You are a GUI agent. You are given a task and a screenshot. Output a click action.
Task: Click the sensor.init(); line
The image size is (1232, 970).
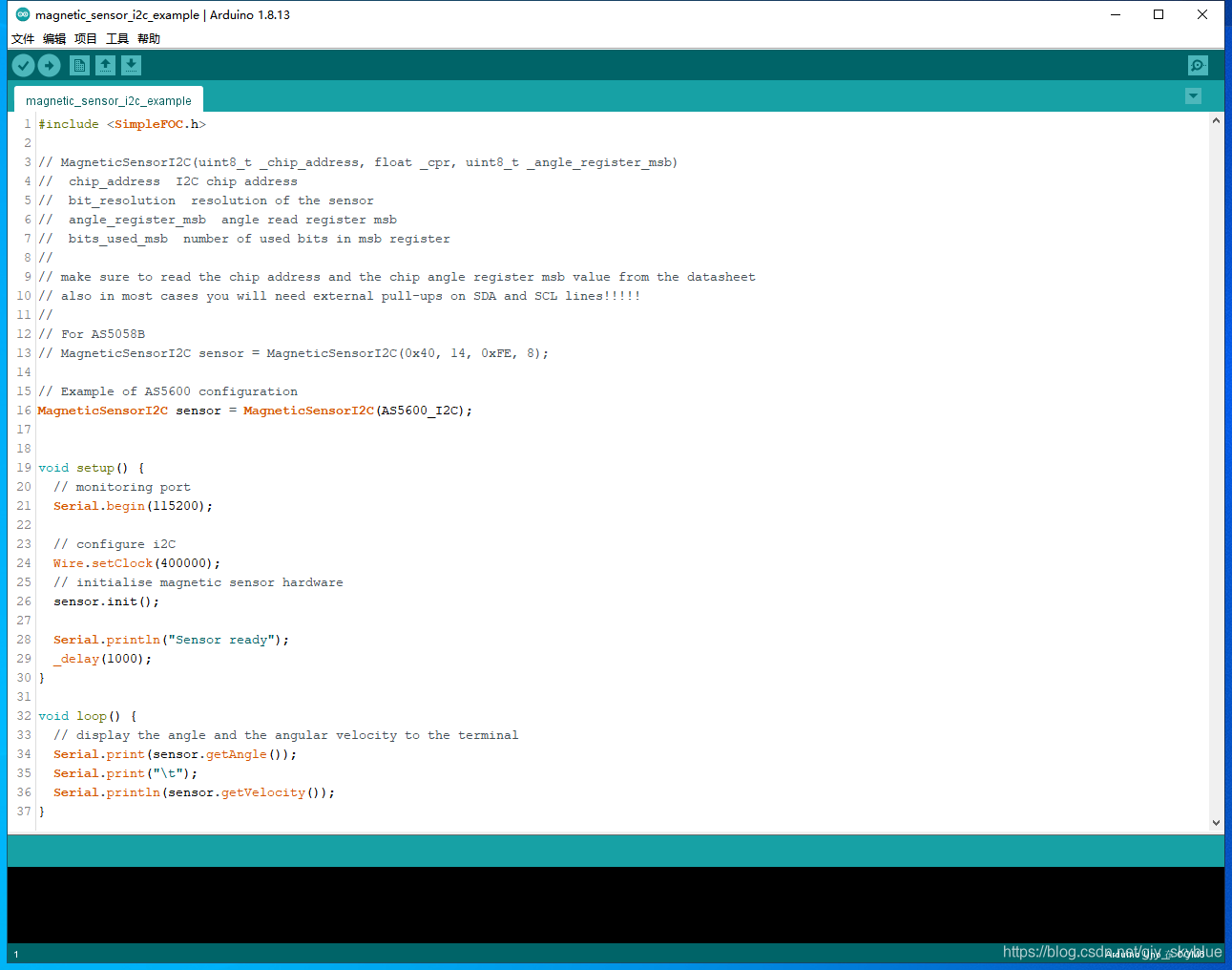coord(106,601)
